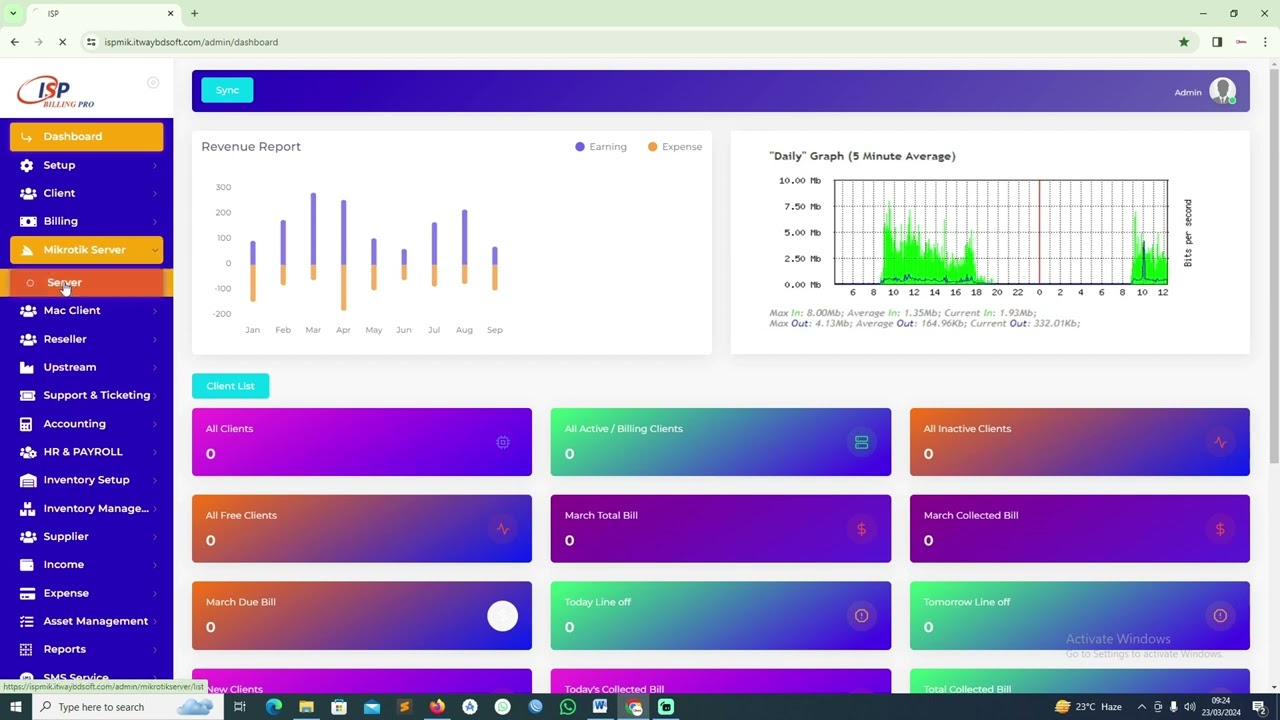Toggle the Earning series in chart legend
Viewport: 1280px width, 720px height.
601,147
